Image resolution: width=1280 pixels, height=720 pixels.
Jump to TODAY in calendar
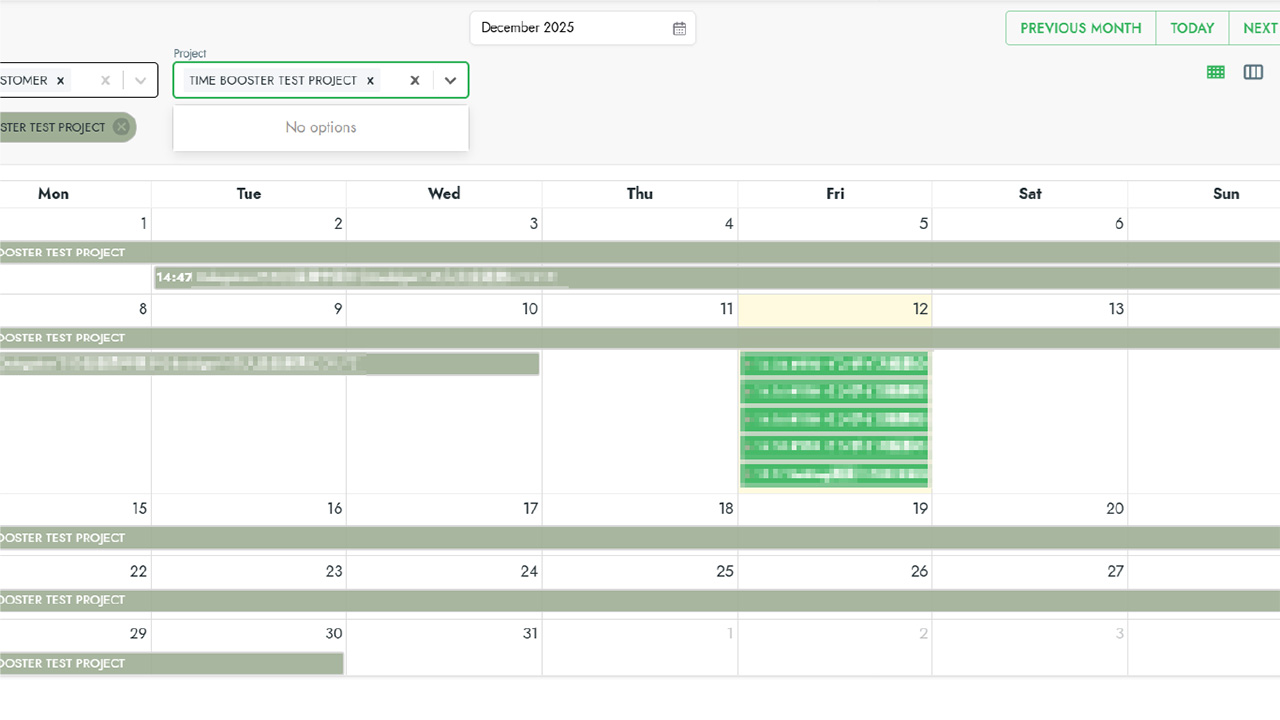point(1192,28)
